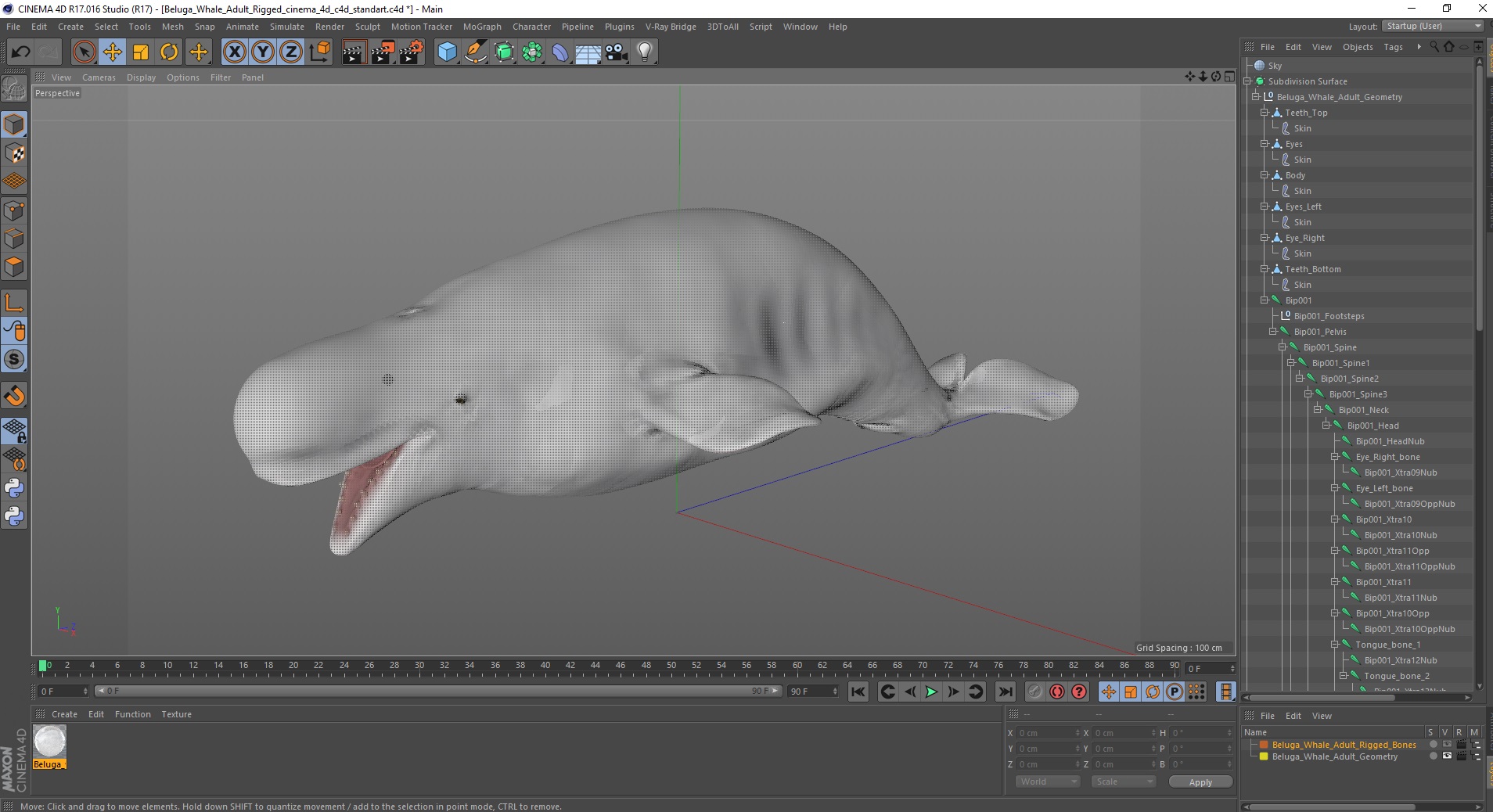Image resolution: width=1493 pixels, height=812 pixels.
Task: Go to start of animation
Action: point(858,692)
